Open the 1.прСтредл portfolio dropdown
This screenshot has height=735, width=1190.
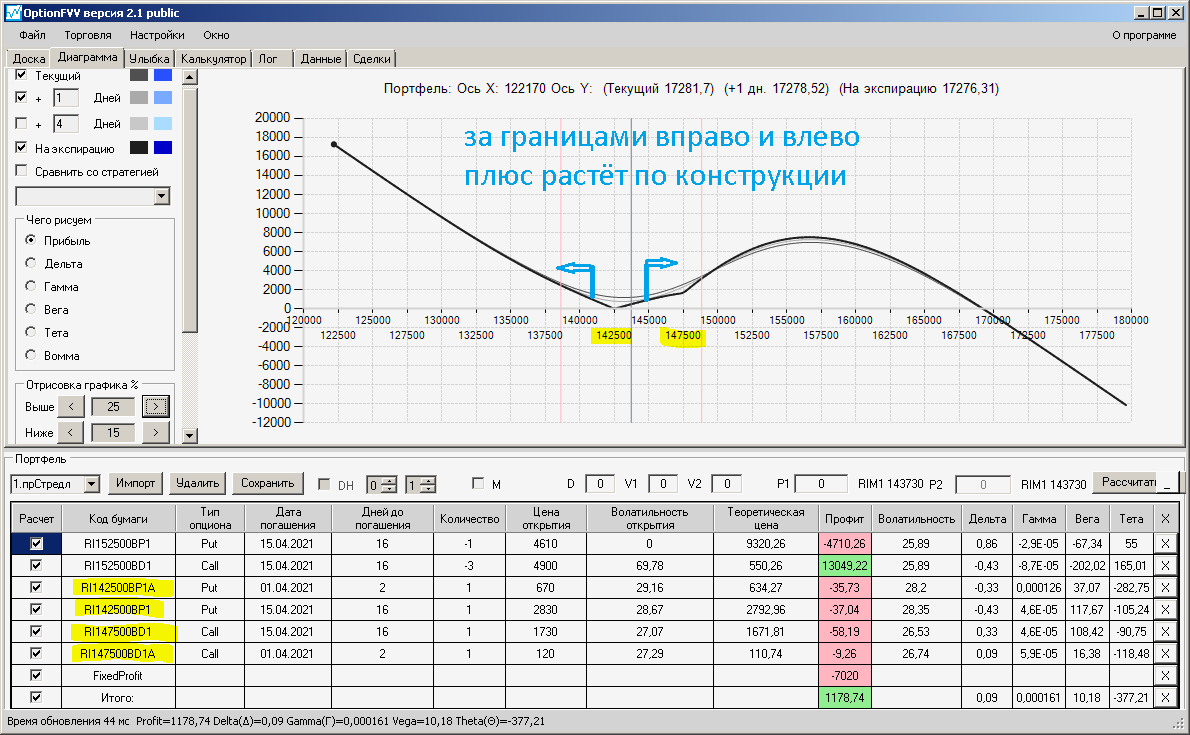point(92,484)
